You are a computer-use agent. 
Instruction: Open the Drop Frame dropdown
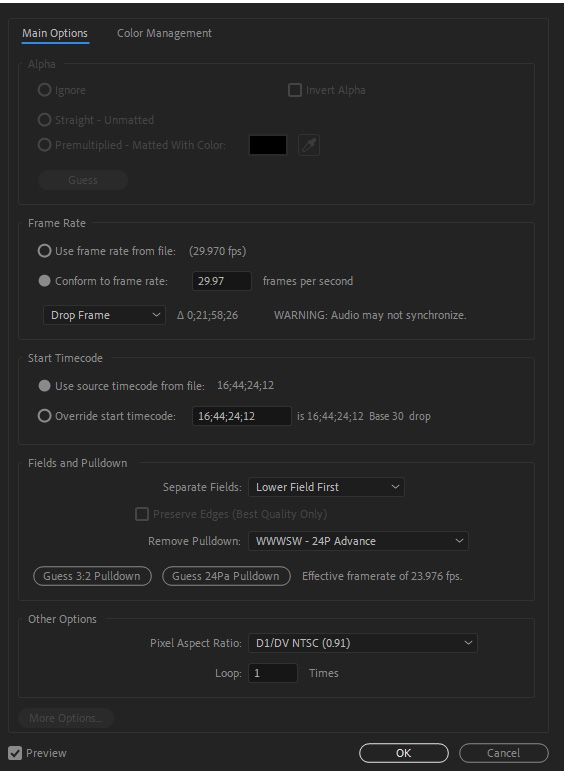click(x=105, y=315)
